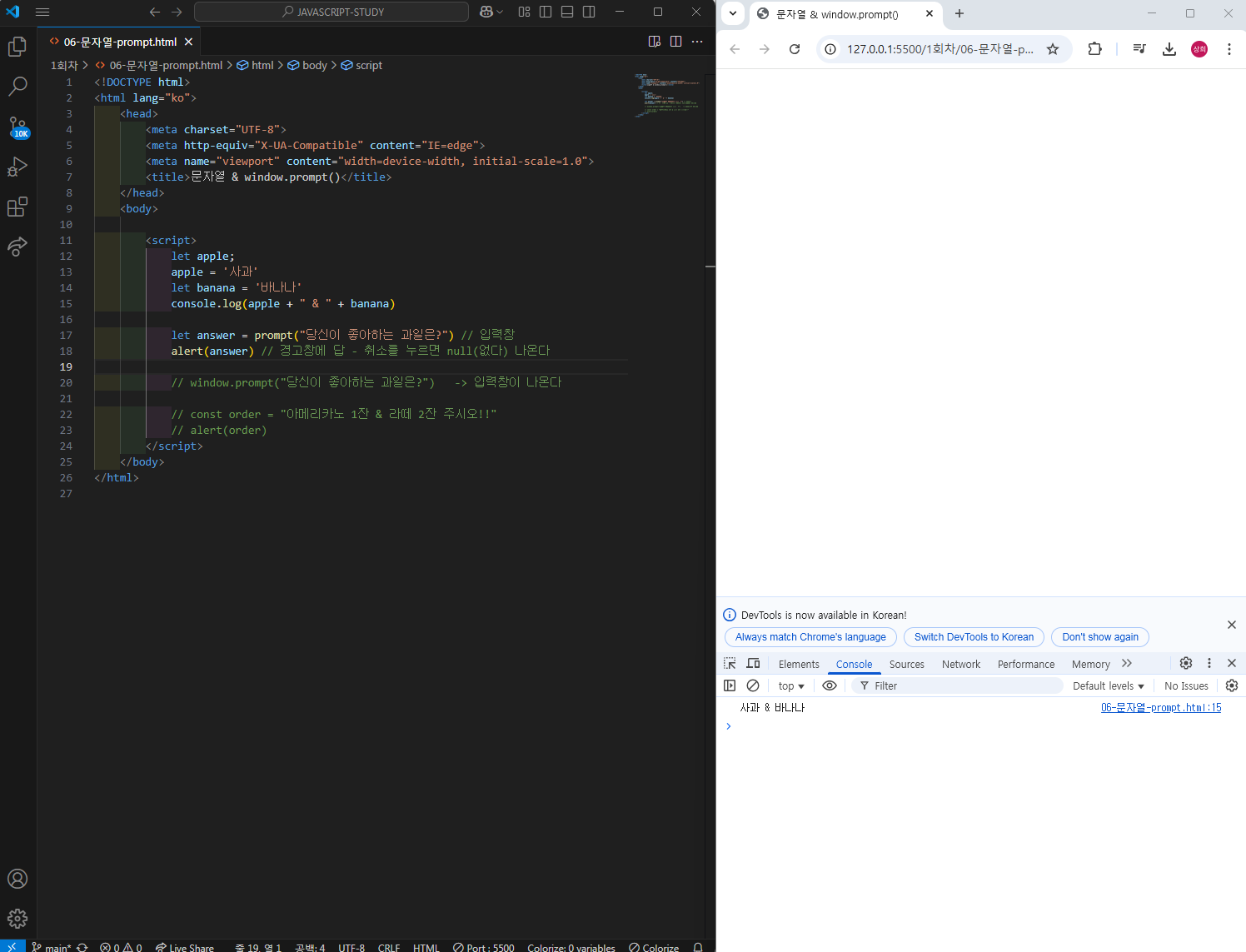1246x952 pixels.
Task: Expand the html breadcrumb
Action: (x=255, y=65)
